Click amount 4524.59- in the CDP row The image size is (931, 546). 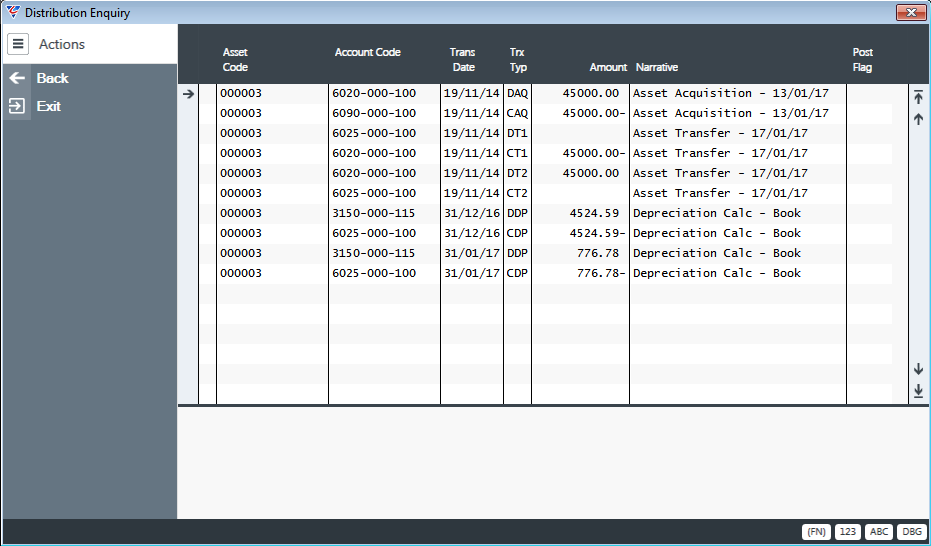tap(597, 233)
